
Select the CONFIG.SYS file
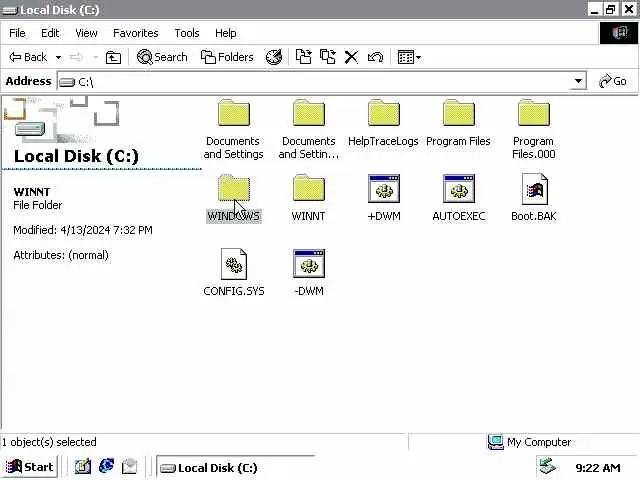pos(234,273)
